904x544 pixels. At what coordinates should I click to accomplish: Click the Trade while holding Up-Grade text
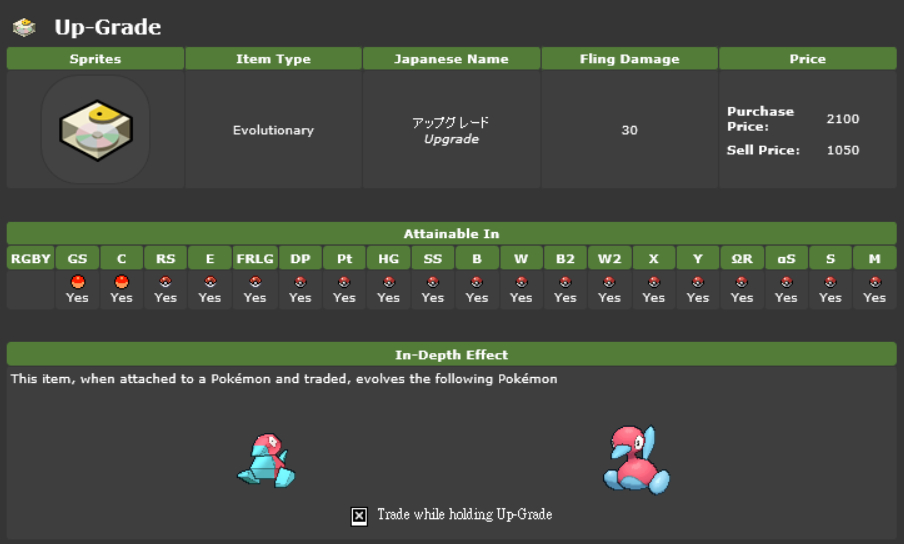coord(465,514)
